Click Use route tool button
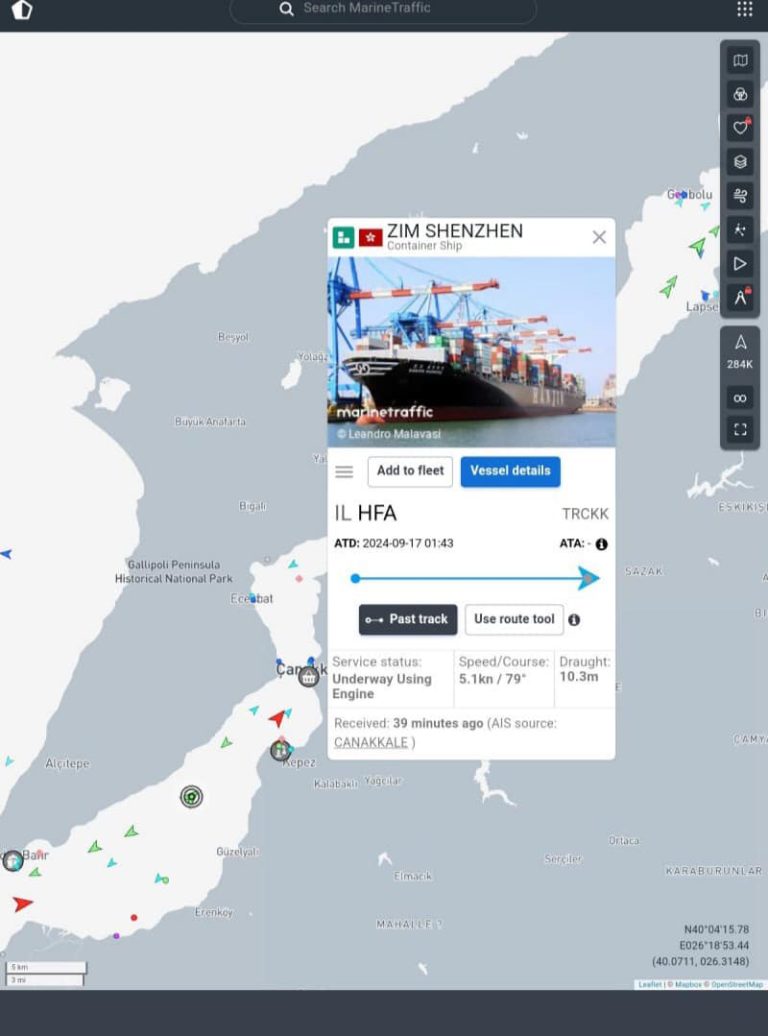The image size is (768, 1036). coord(514,619)
